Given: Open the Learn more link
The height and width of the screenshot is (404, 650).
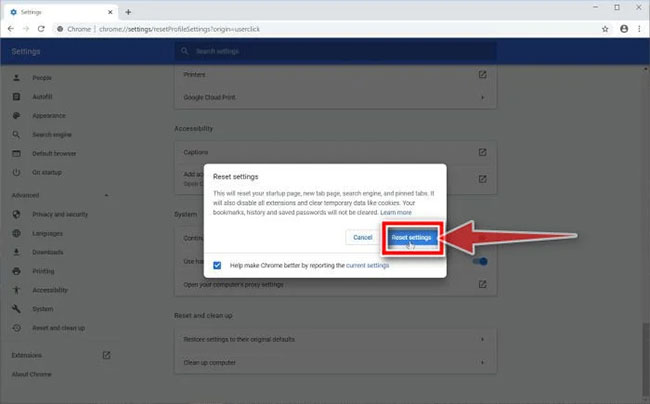Looking at the screenshot, I should (396, 213).
